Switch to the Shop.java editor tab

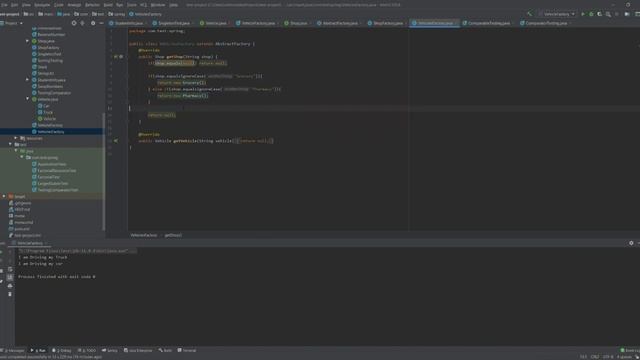[x=298, y=23]
